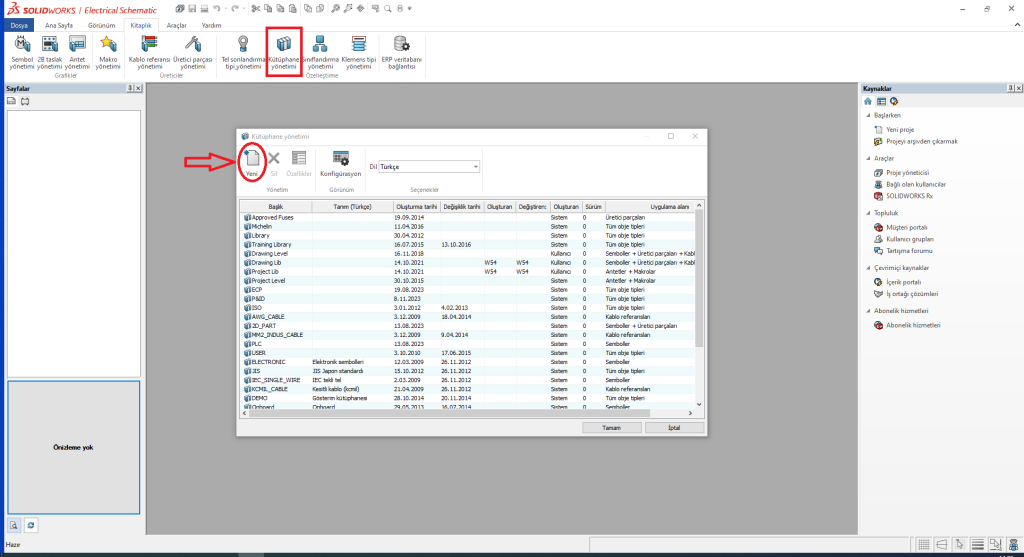Create new library with Yeni button
The height and width of the screenshot is (557, 1024).
(252, 162)
